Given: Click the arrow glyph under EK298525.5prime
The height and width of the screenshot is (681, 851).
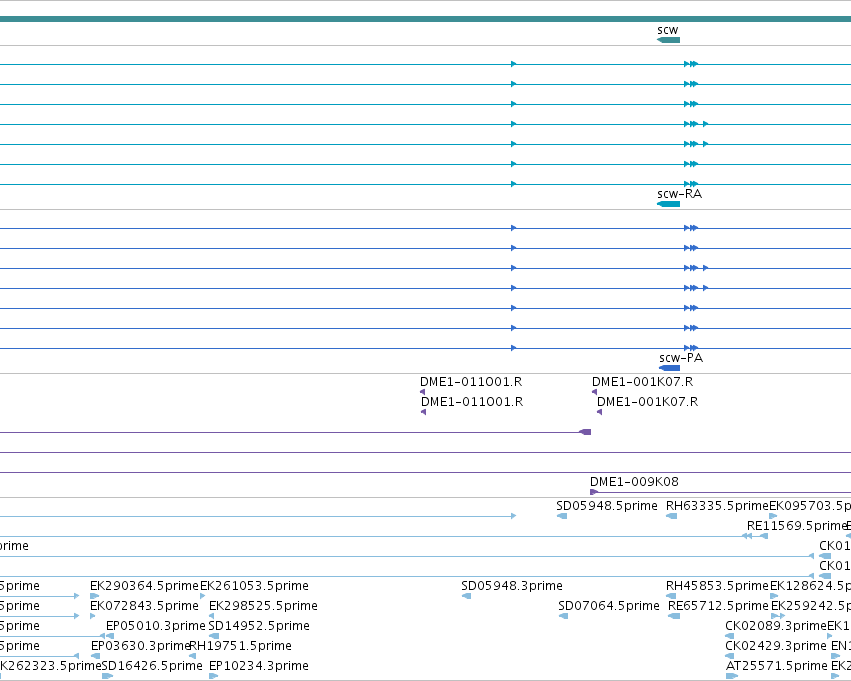Looking at the screenshot, I should coord(212,616).
